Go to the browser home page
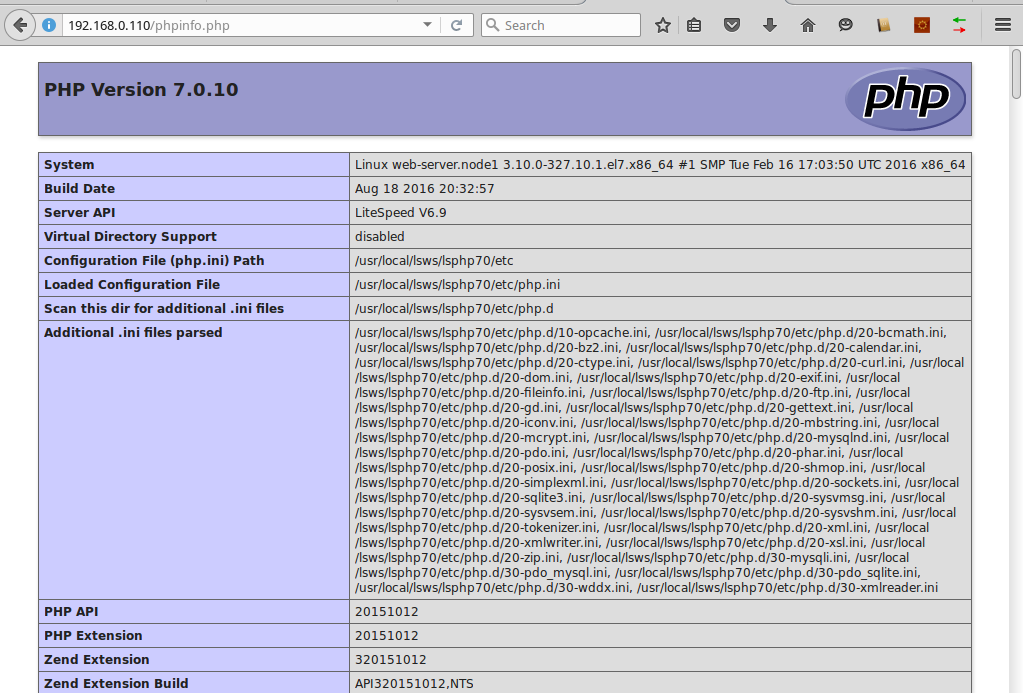1023x693 pixels. coord(808,25)
